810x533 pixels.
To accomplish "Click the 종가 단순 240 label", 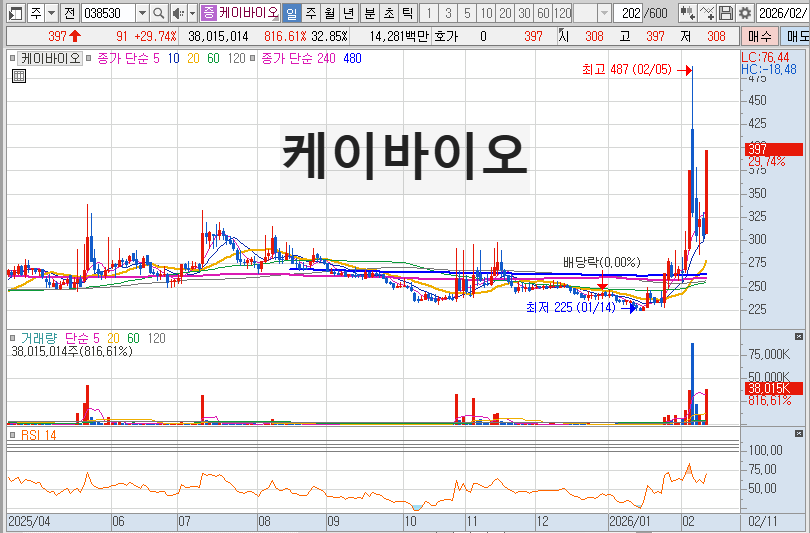I will tap(299, 58).
